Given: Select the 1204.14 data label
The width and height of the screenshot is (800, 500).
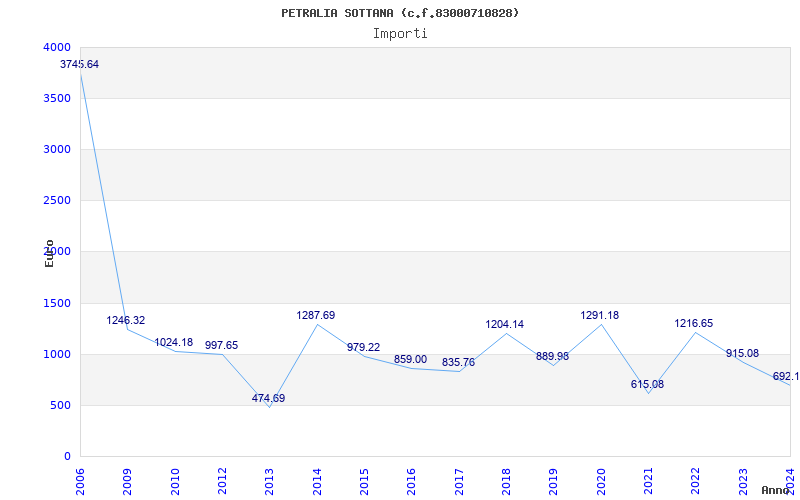Looking at the screenshot, I should pyautogui.click(x=505, y=324).
